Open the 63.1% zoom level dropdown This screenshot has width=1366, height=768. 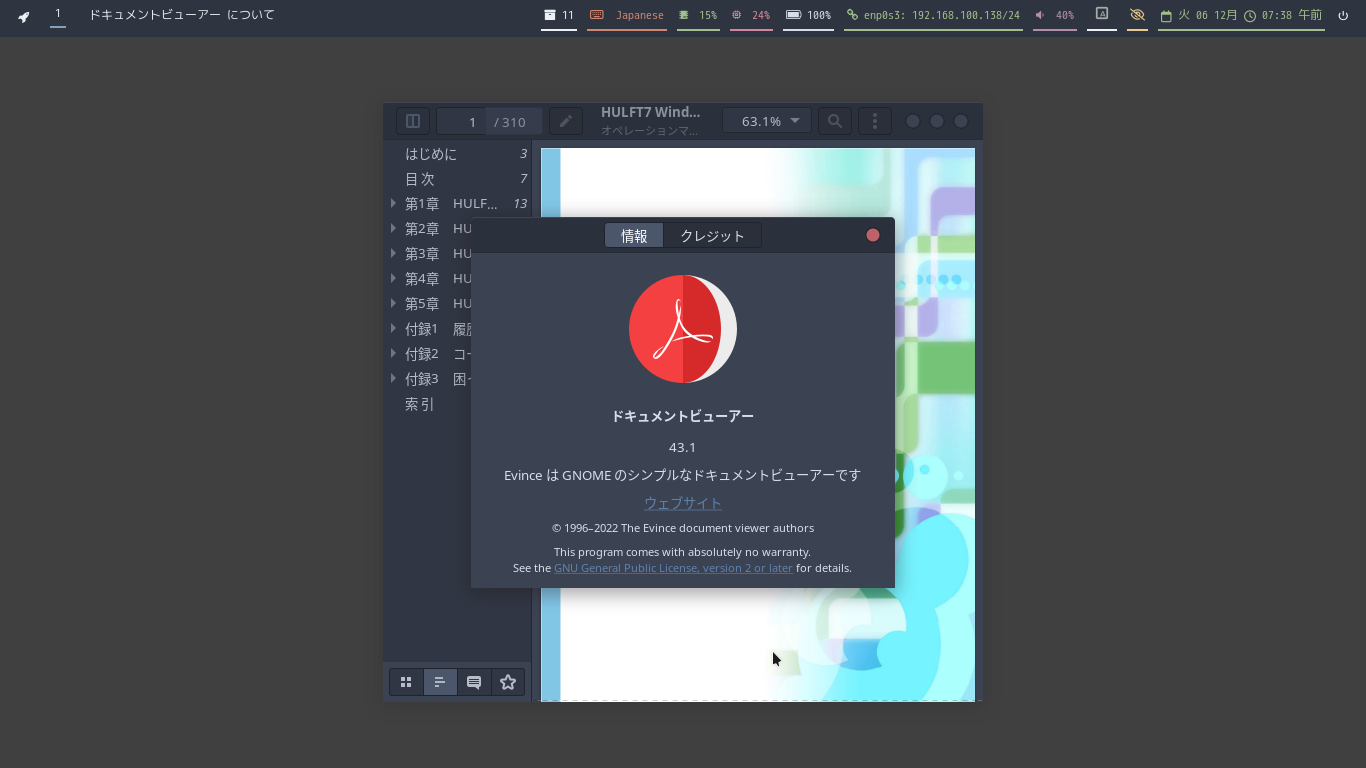pyautogui.click(x=766, y=121)
